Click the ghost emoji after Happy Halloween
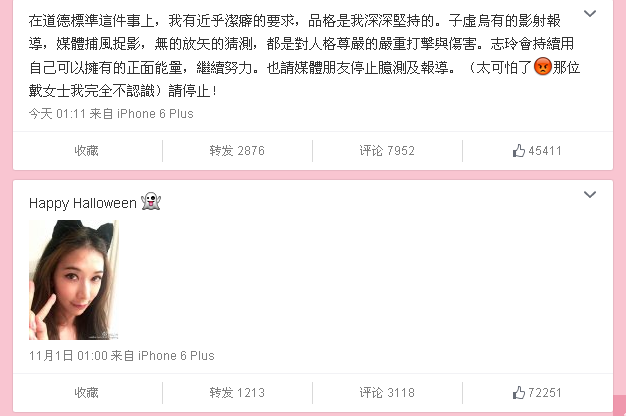This screenshot has width=626, height=416. tap(151, 202)
